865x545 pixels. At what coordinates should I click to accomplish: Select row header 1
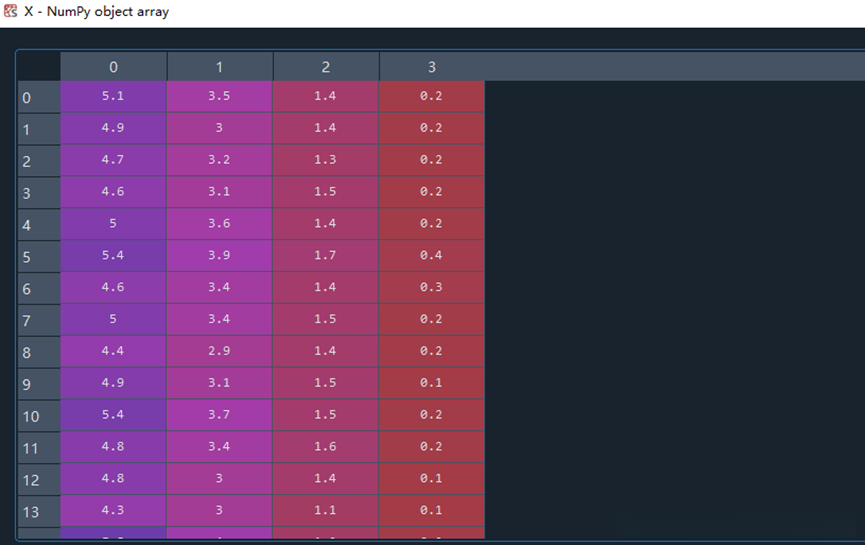[x=39, y=130]
